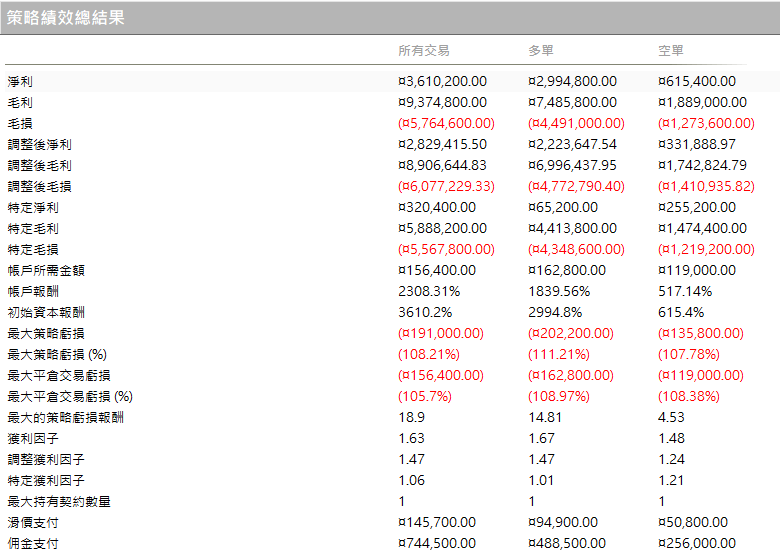The height and width of the screenshot is (559, 780).
Task: Click net profit value ¤3,610,200.00
Action: click(x=443, y=81)
